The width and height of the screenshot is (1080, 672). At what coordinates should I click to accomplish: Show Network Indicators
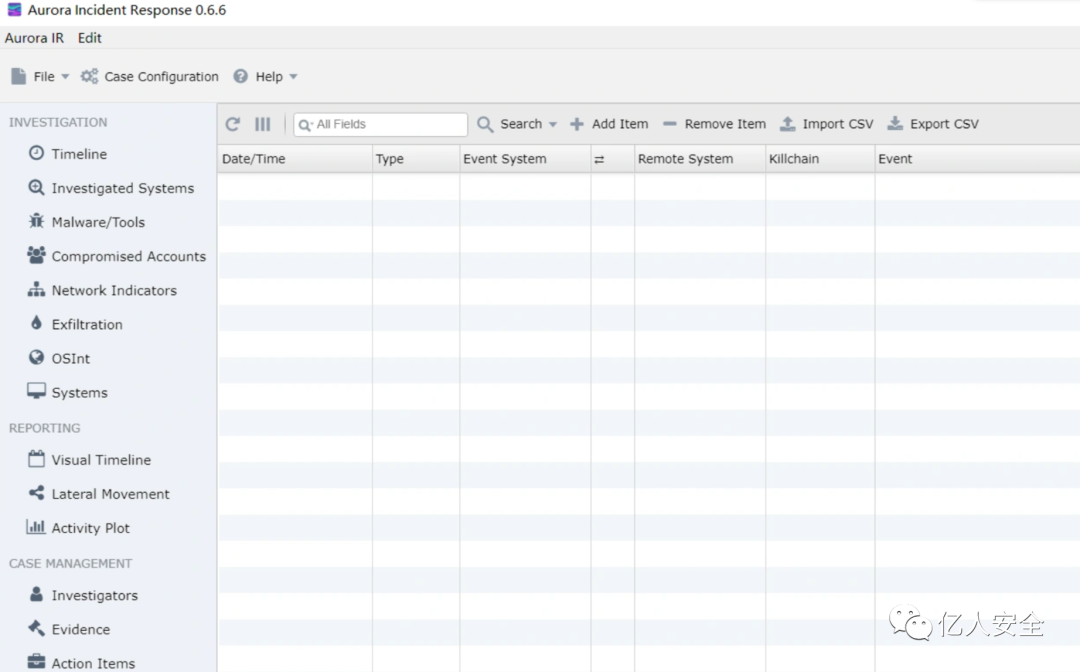tap(114, 290)
